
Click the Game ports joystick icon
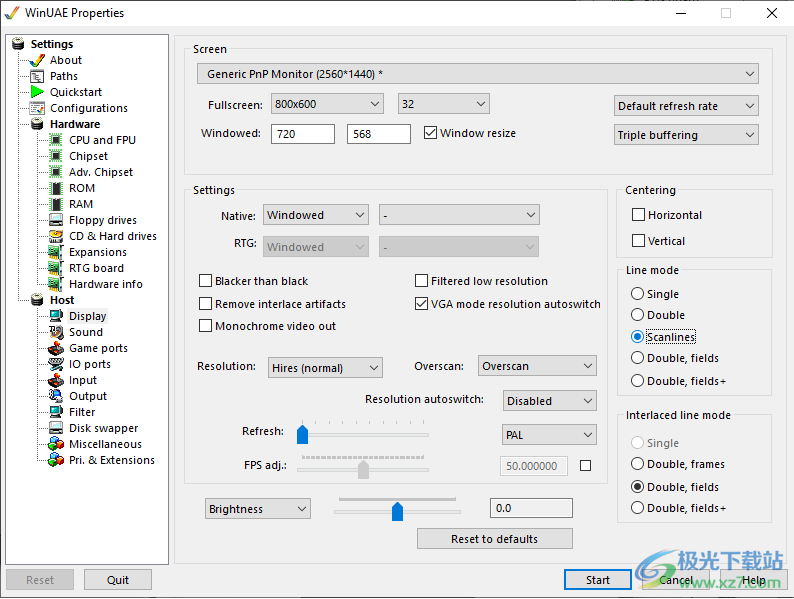[x=56, y=348]
